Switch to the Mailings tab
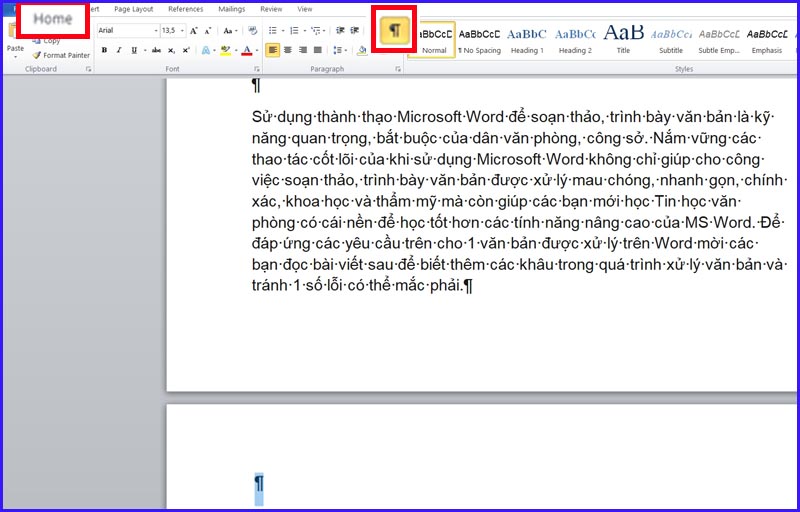 (x=232, y=9)
